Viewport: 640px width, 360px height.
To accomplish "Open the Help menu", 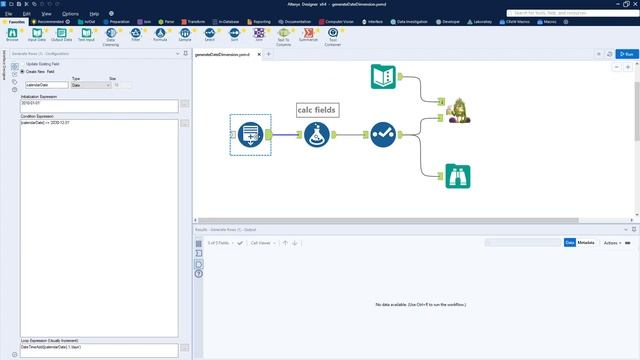I will 94,13.
